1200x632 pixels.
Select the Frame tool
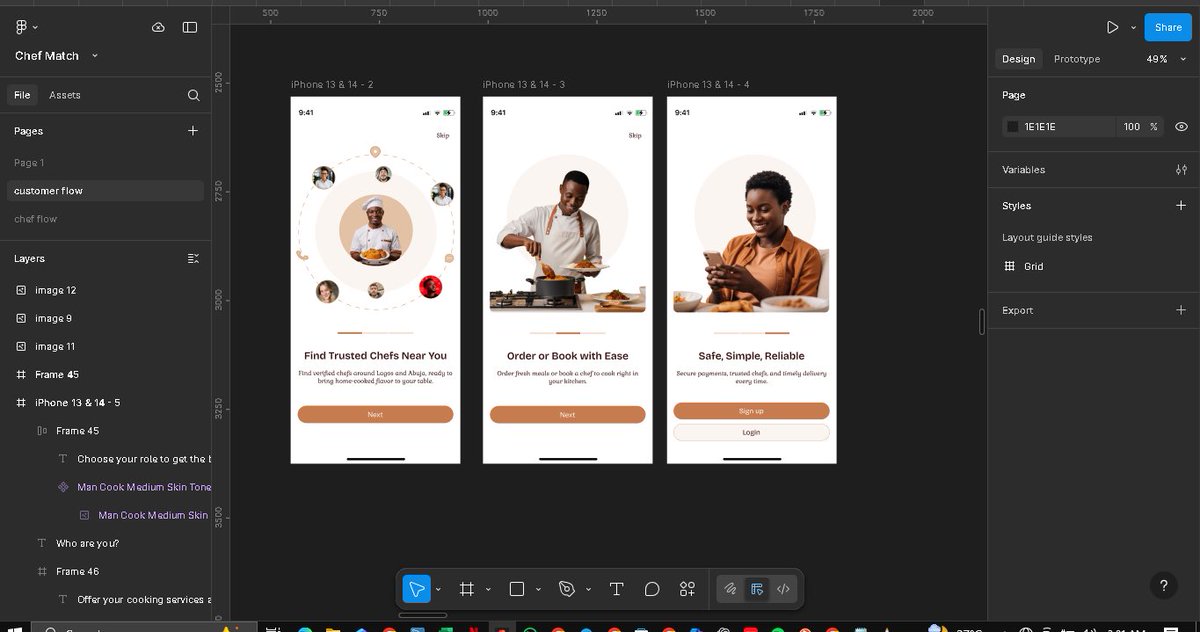pos(466,589)
